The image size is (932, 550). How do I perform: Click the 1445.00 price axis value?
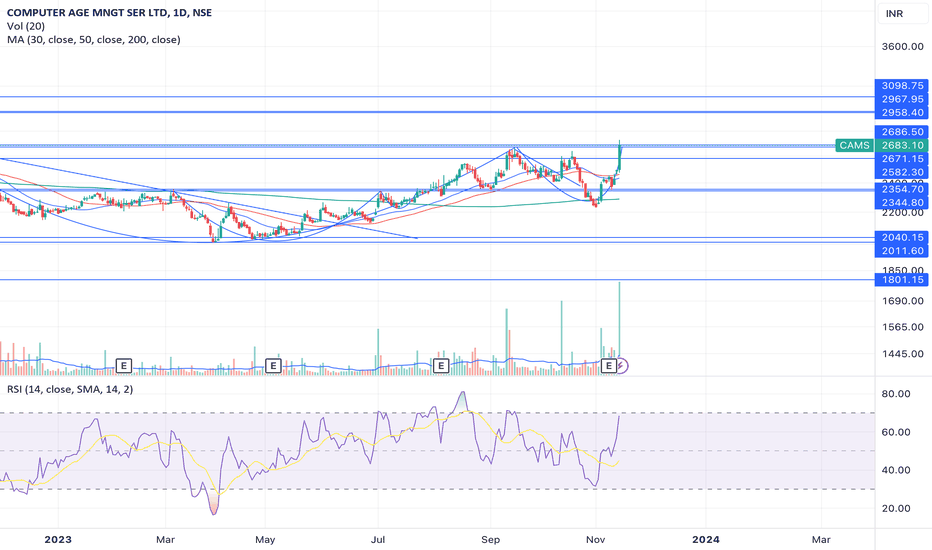coord(902,354)
